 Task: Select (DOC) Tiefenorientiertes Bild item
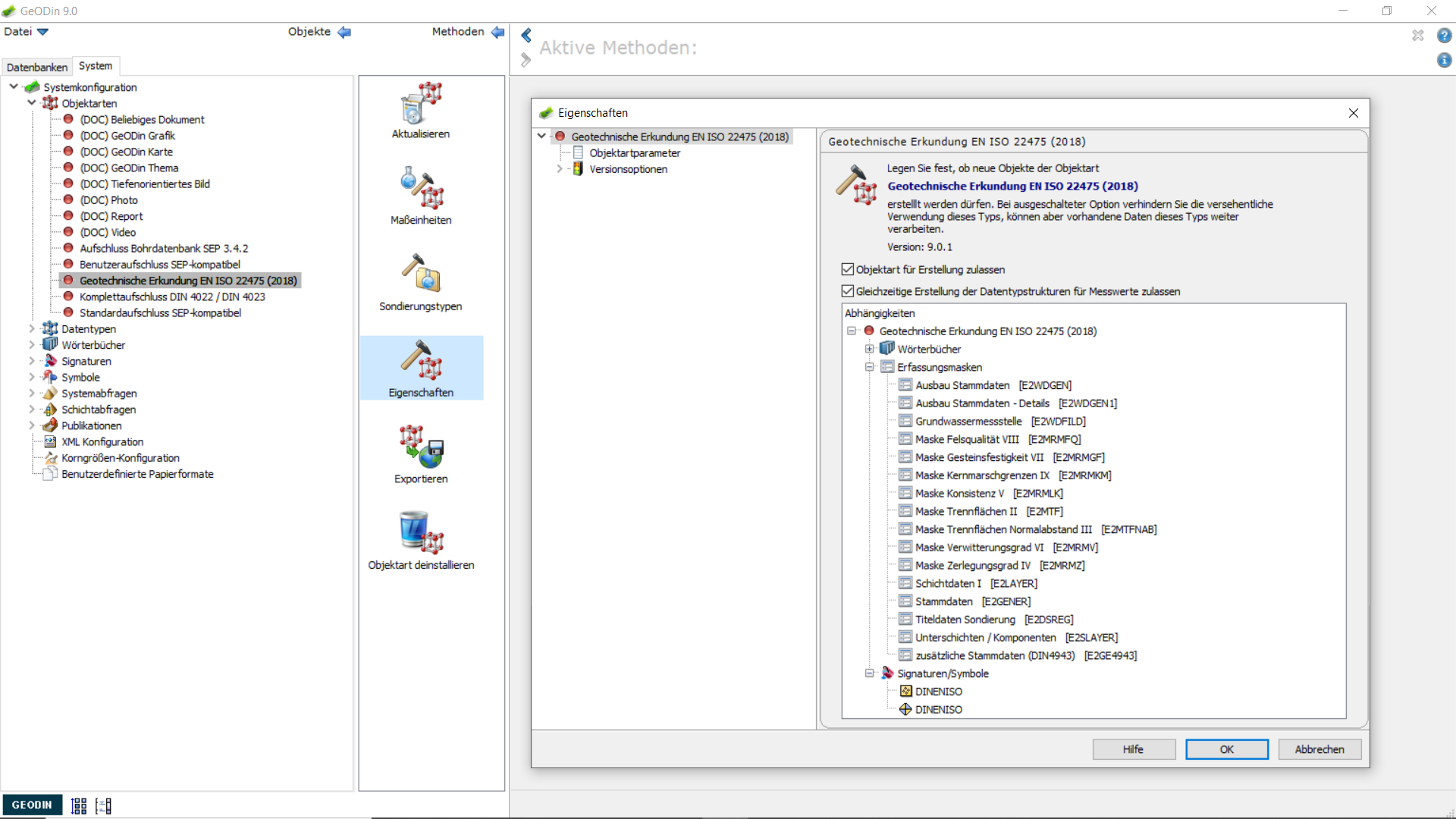(145, 184)
